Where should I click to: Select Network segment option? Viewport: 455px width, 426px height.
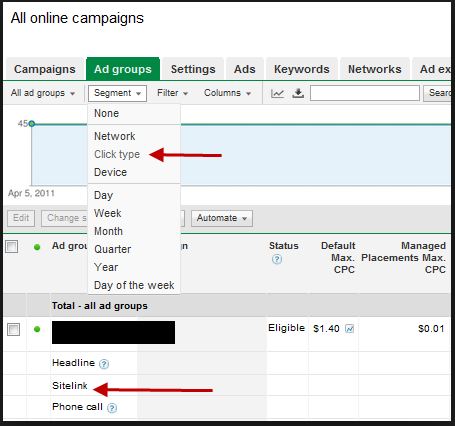pos(134,136)
